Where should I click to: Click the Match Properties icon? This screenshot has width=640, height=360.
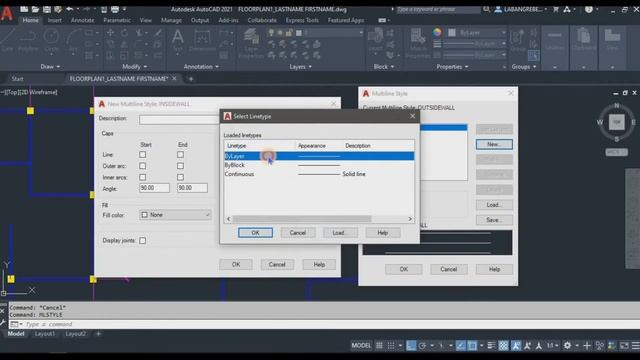418,43
